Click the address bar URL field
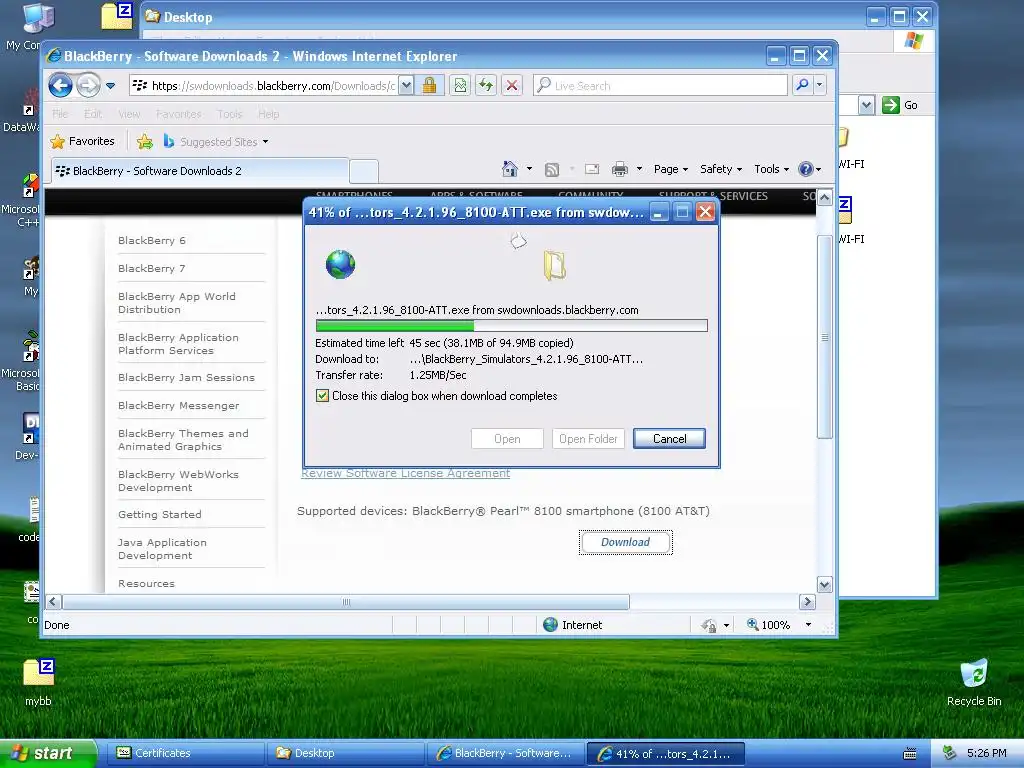This screenshot has width=1024, height=768. (264, 86)
